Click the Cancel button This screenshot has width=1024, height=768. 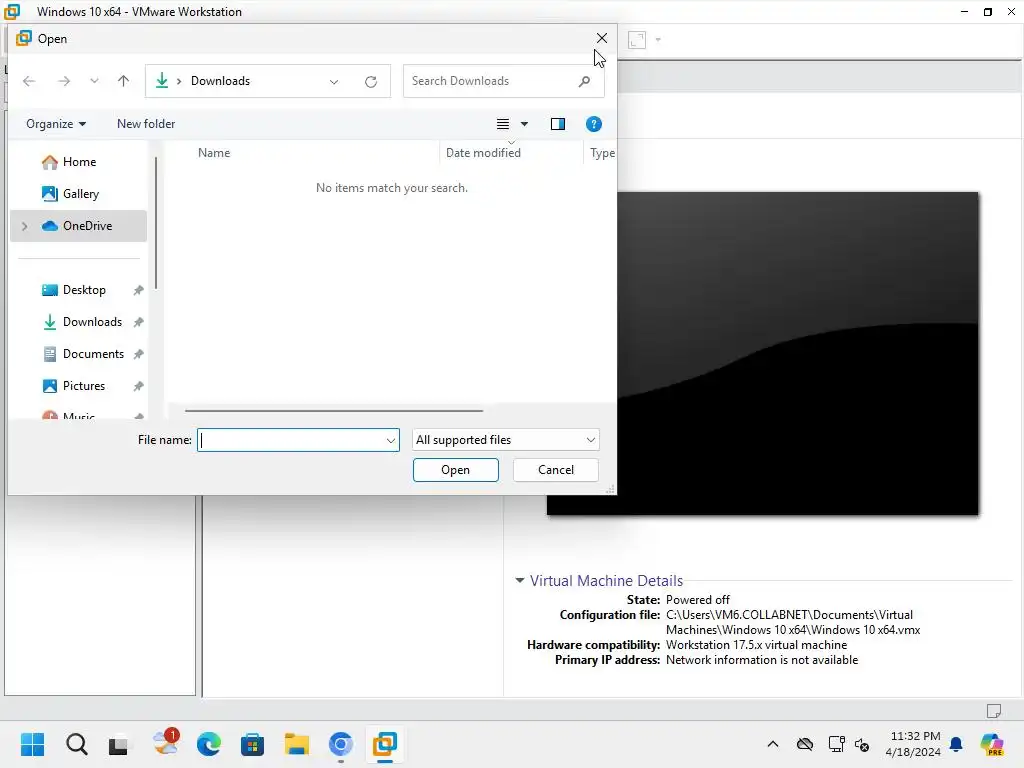coord(556,470)
